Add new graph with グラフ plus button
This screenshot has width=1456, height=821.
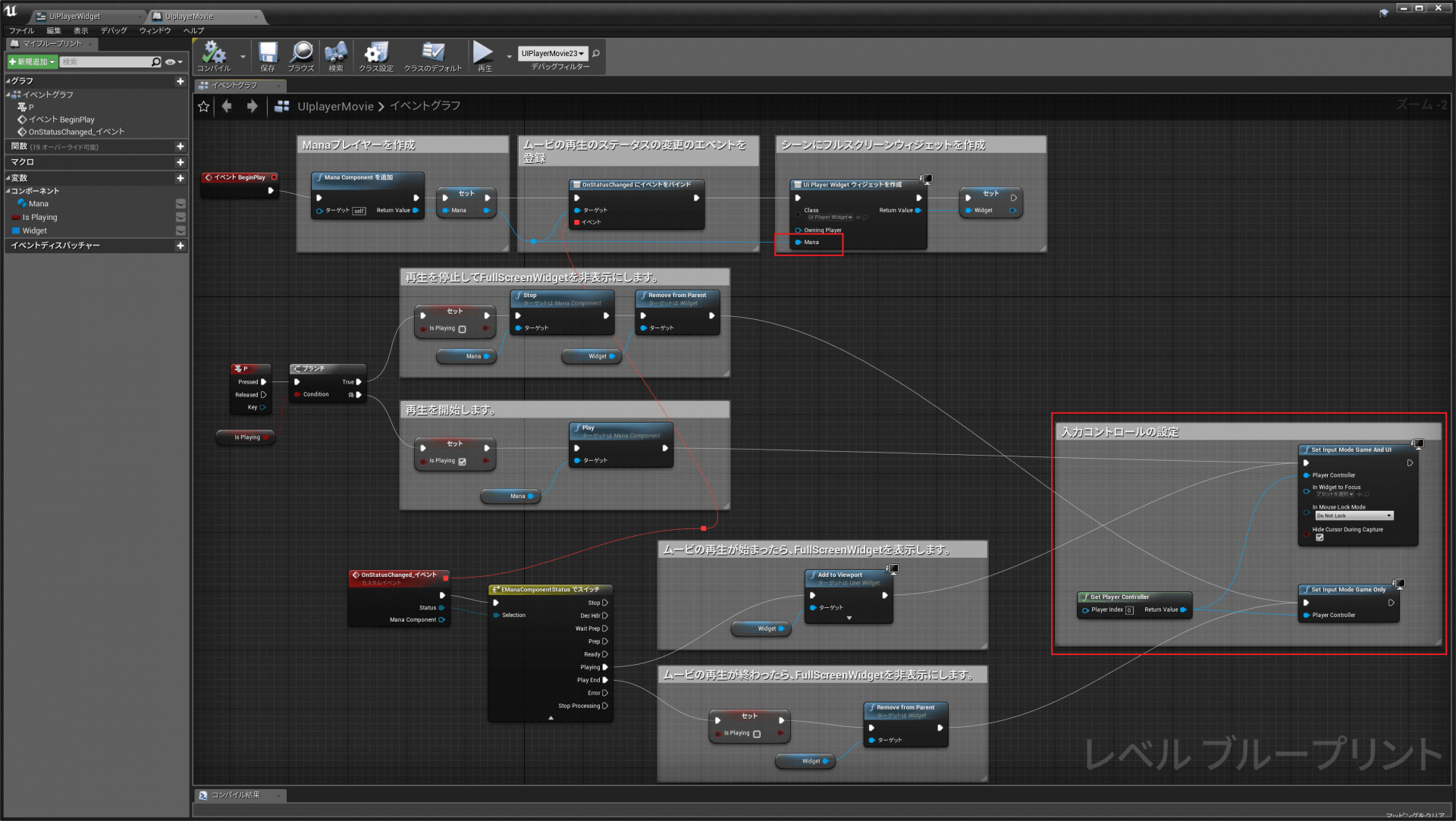click(180, 81)
